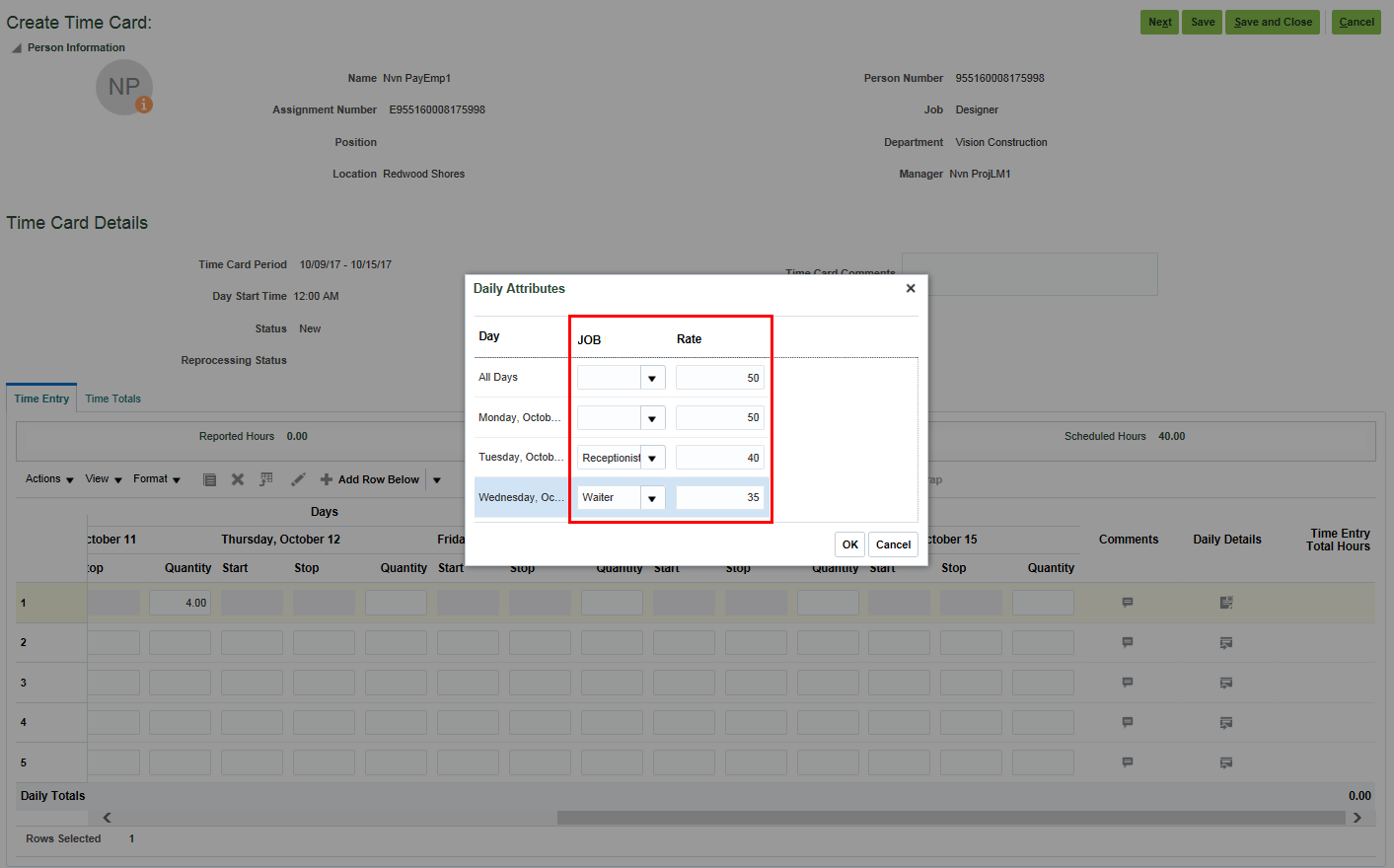
Task: Open the Actions menu
Action: pos(43,479)
